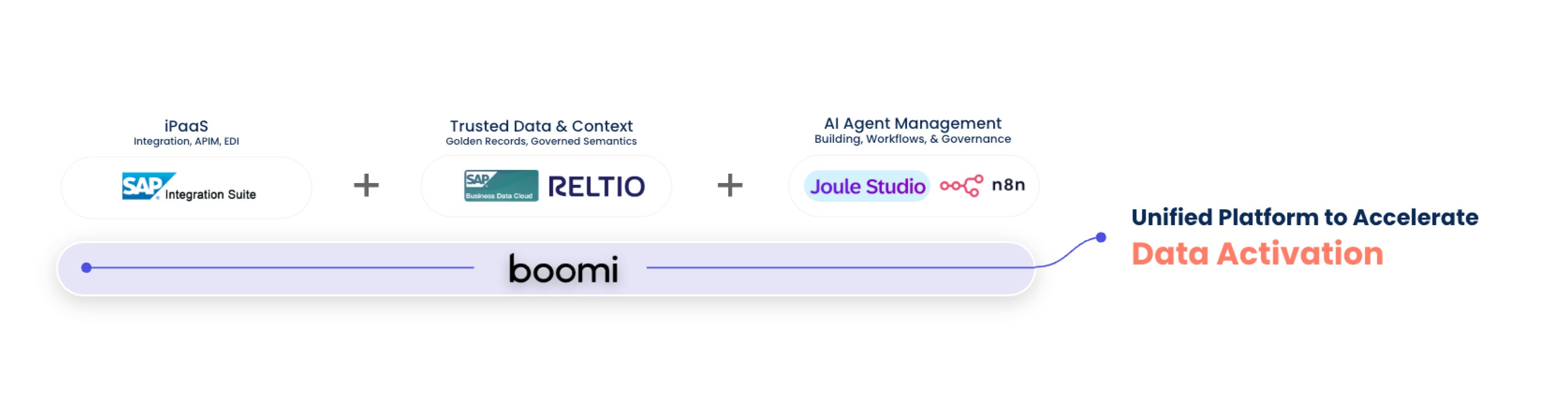Click the Integration, APIM, EDI subtitle
The width and height of the screenshot is (1568, 397).
[x=186, y=141]
